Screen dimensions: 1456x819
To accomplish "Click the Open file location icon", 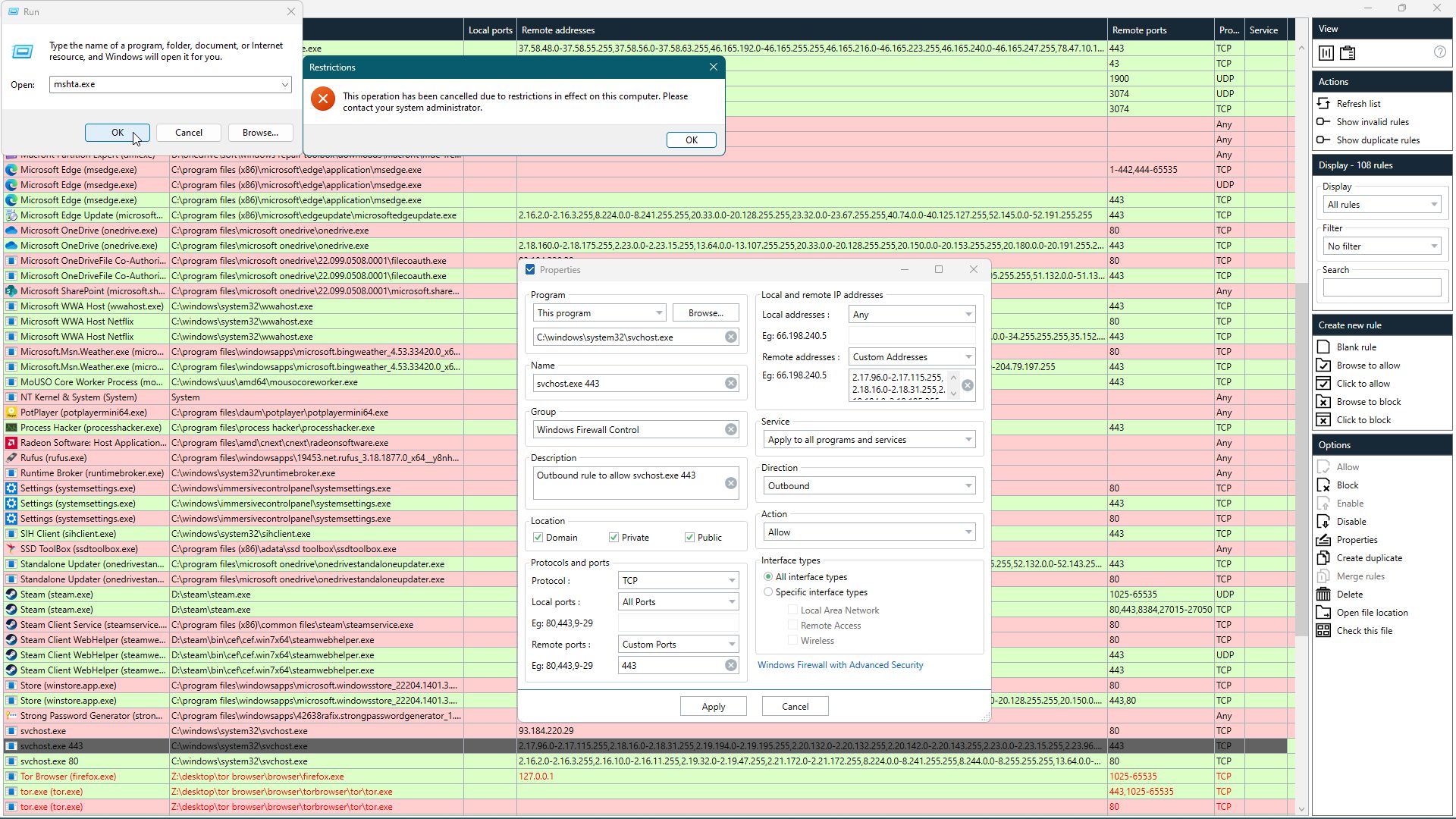I will (1323, 612).
